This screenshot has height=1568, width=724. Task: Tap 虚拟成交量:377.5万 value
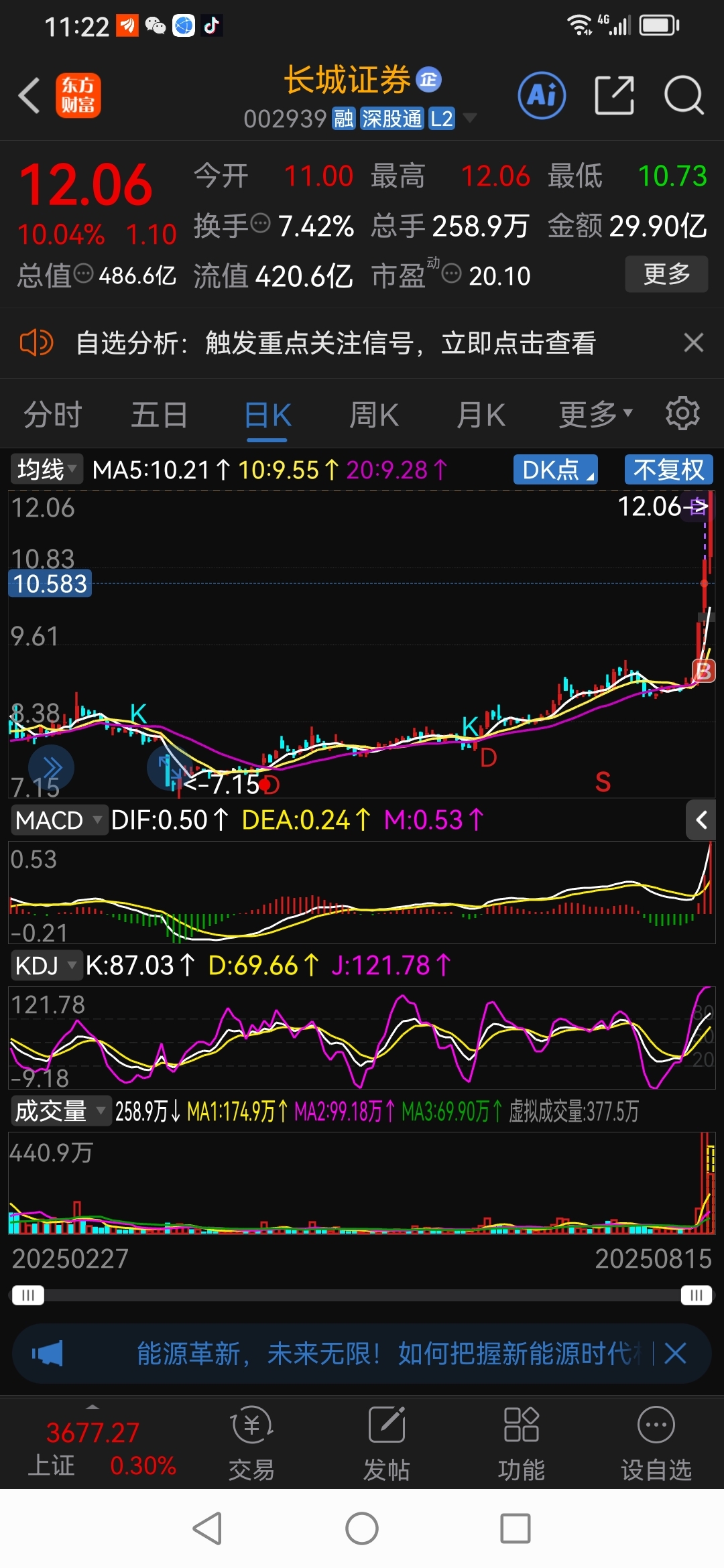pyautogui.click(x=574, y=1112)
